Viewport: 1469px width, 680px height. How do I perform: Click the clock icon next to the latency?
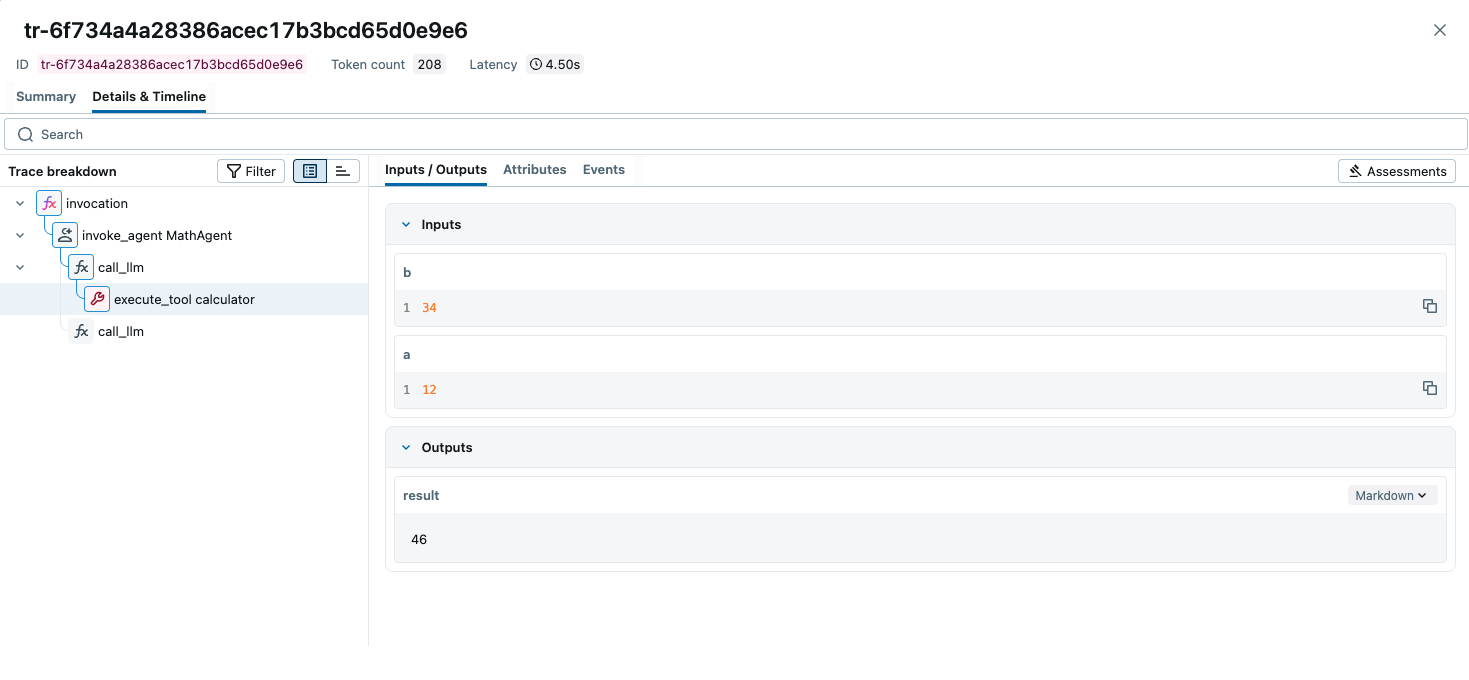pos(534,64)
